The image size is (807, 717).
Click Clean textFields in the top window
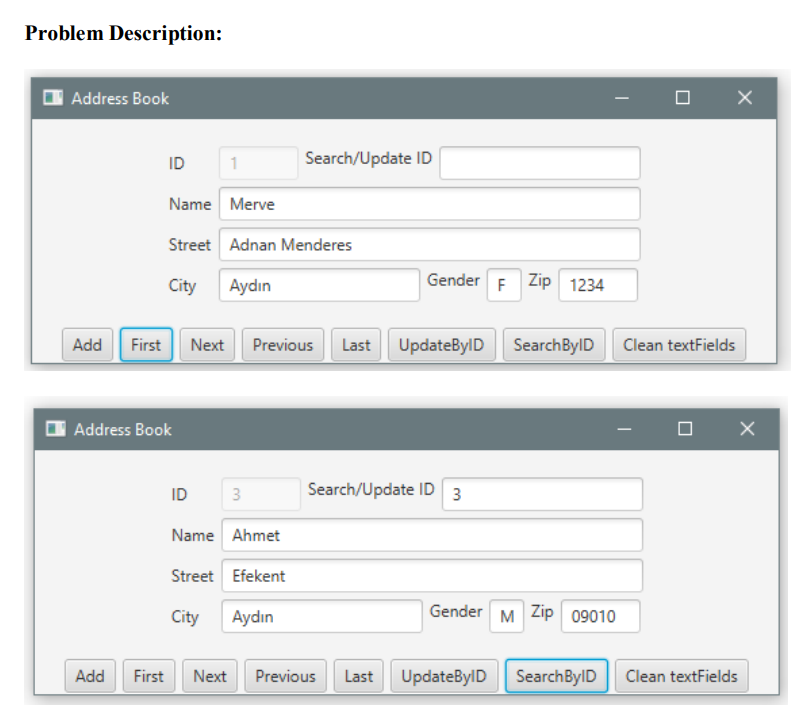(679, 344)
